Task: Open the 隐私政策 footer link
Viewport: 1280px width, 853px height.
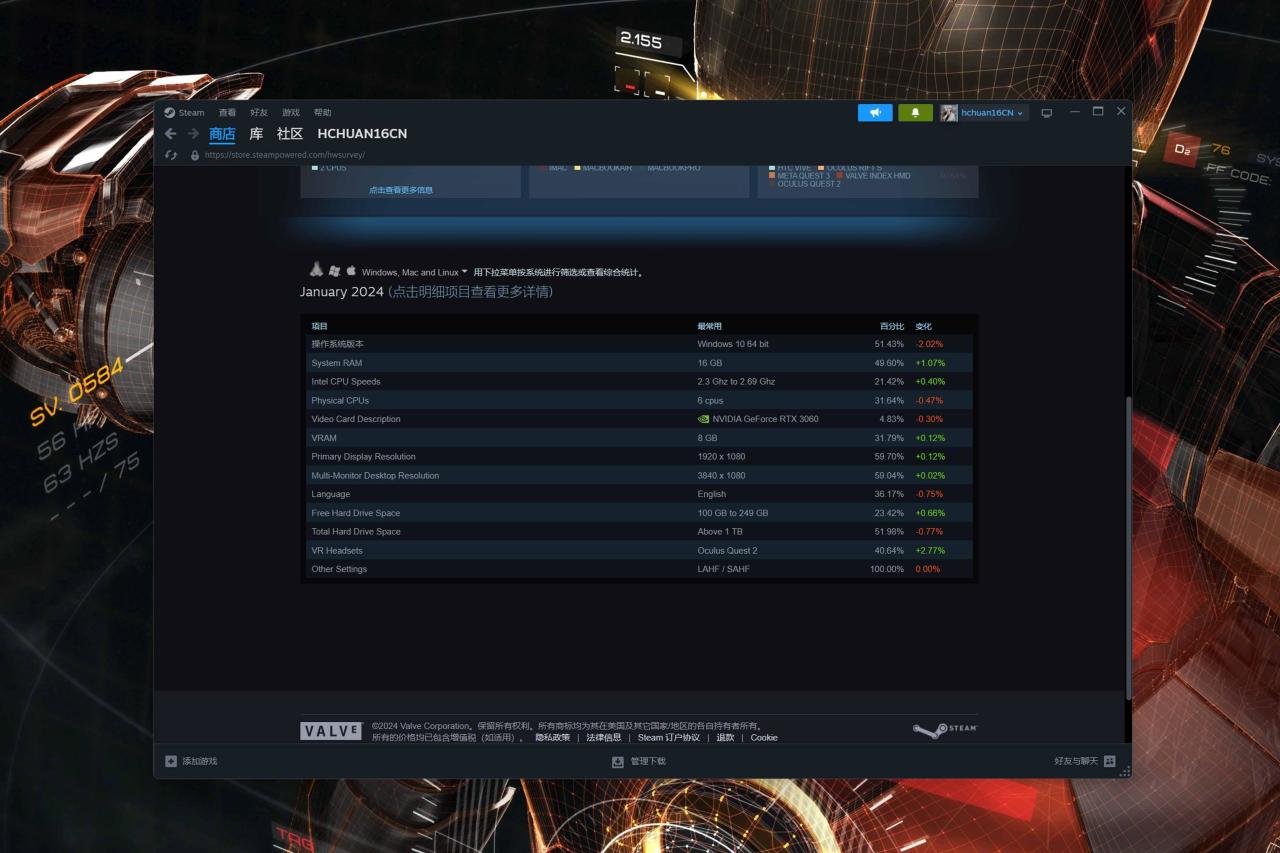Action: (553, 738)
